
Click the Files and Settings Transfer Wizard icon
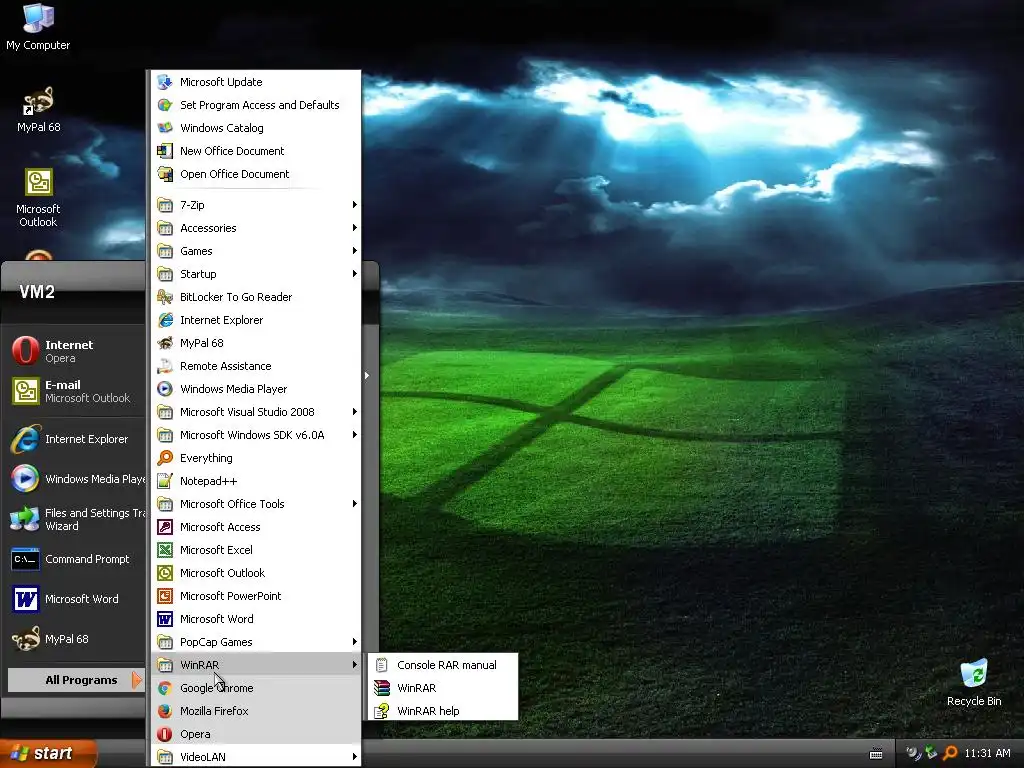pos(25,519)
